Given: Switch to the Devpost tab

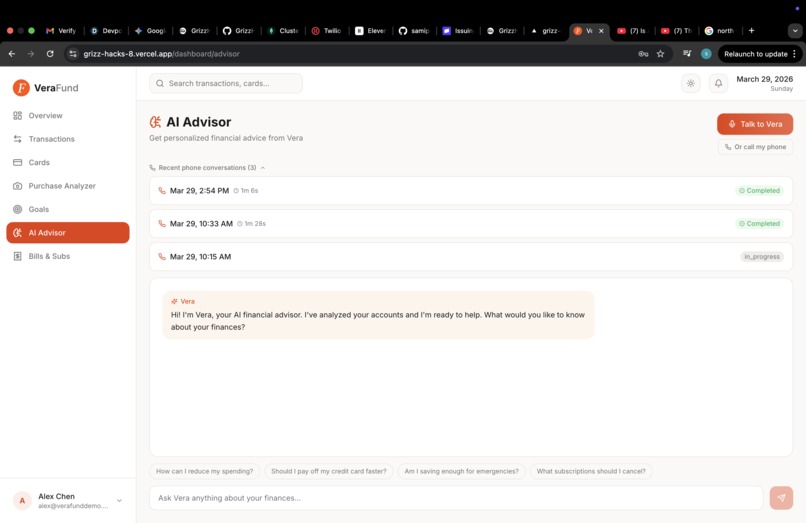Looking at the screenshot, I should click(105, 31).
